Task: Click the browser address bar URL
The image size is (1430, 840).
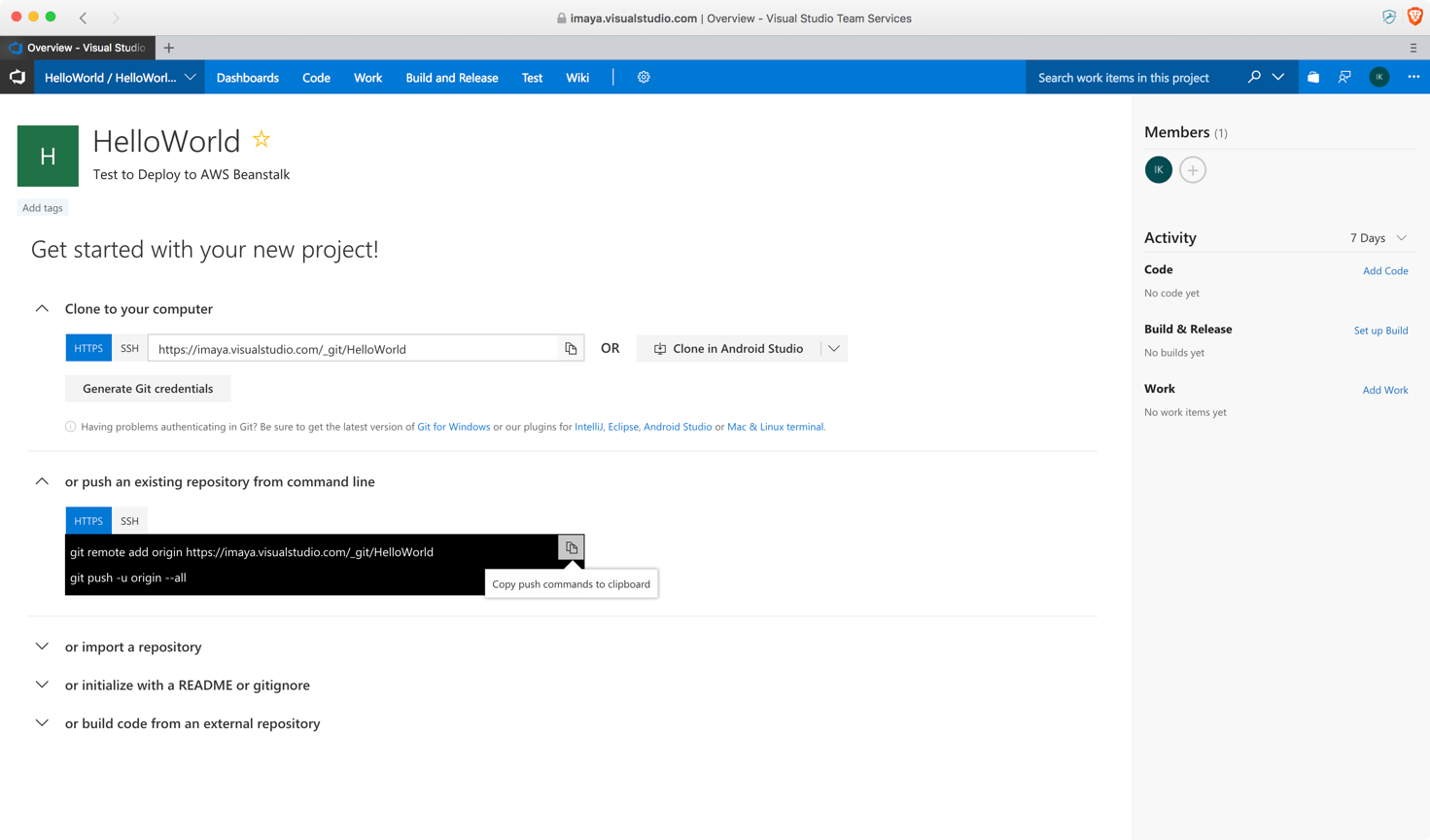Action: click(634, 17)
